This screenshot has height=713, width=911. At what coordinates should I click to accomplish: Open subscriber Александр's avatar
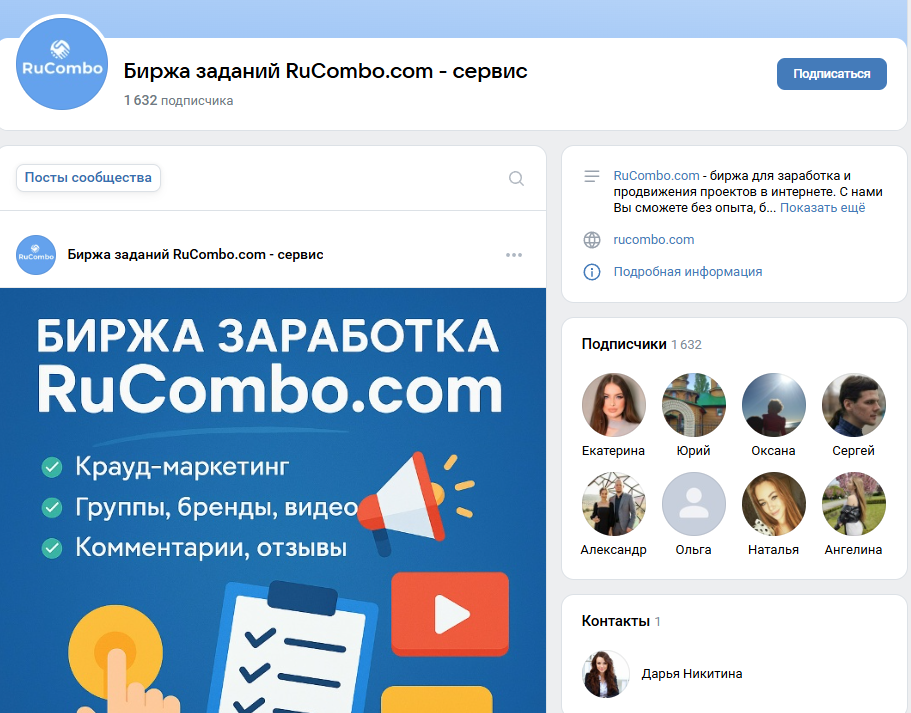(x=614, y=503)
